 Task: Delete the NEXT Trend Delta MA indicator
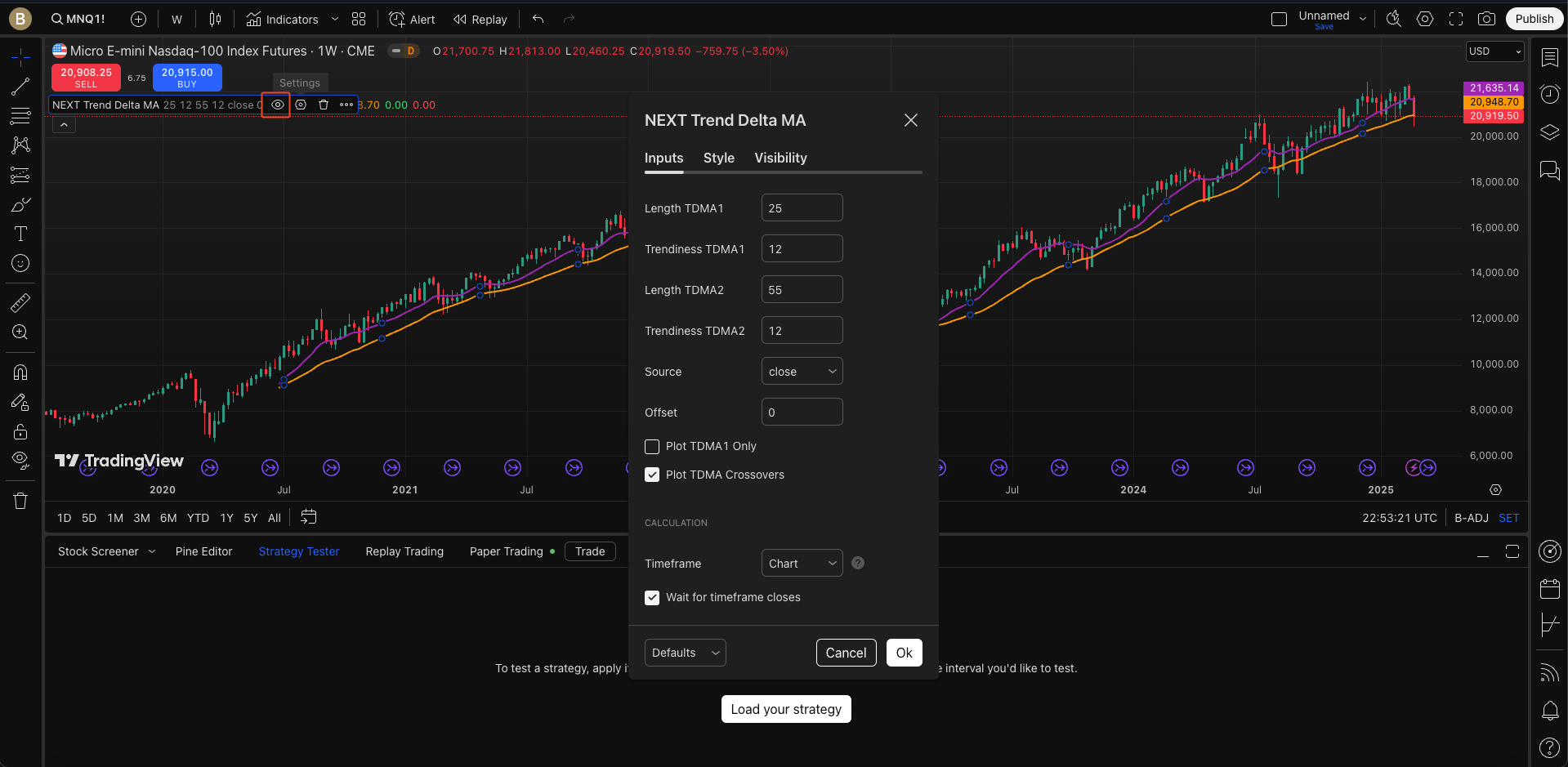pyautogui.click(x=324, y=105)
